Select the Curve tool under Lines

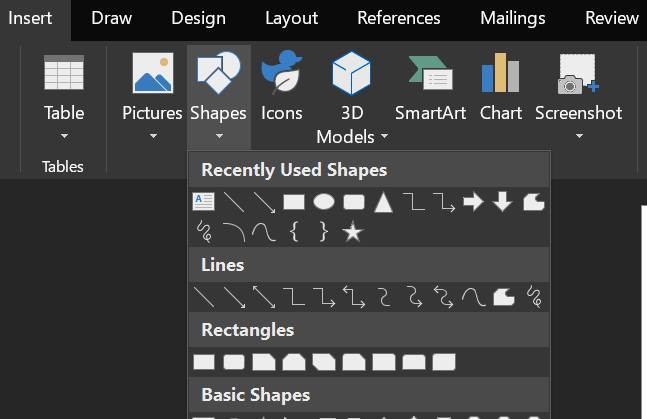click(474, 297)
